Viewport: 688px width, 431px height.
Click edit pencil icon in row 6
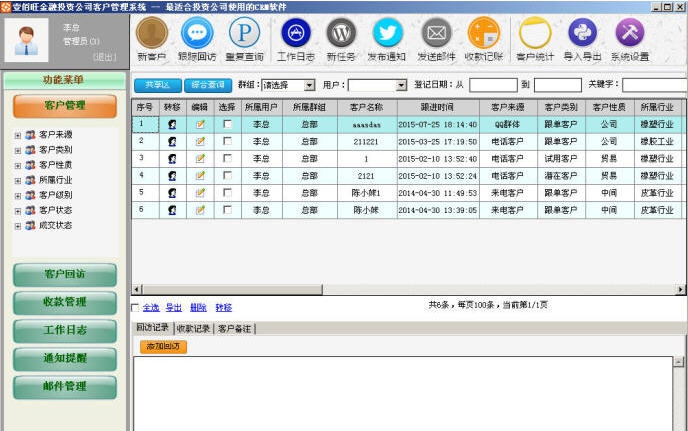[x=200, y=210]
